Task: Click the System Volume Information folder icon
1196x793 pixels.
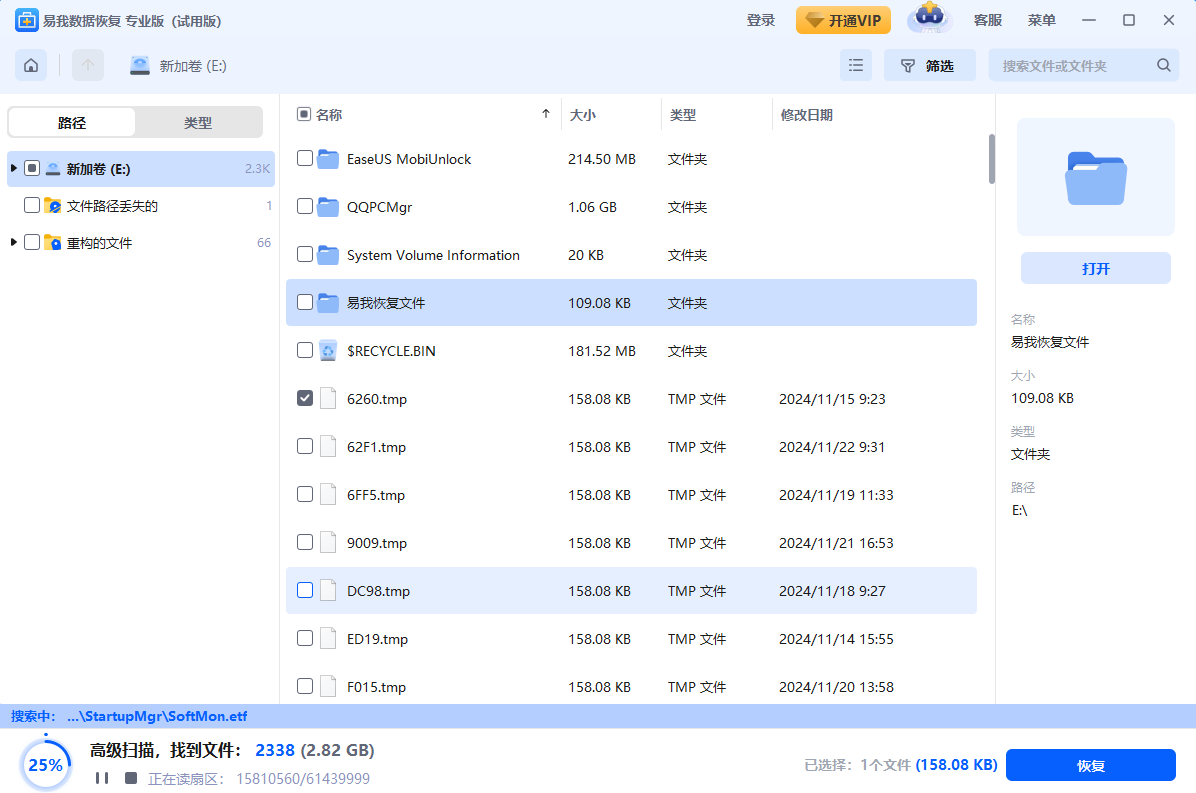Action: (328, 255)
